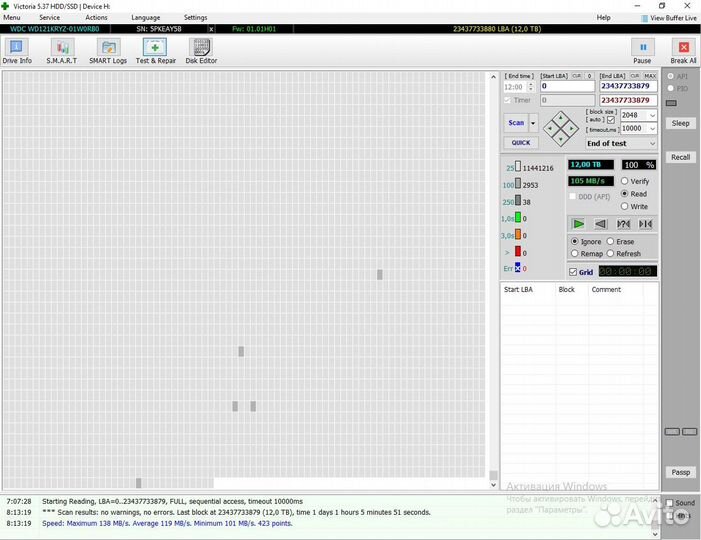
Task: Select the Verify scan mode
Action: [x=626, y=181]
